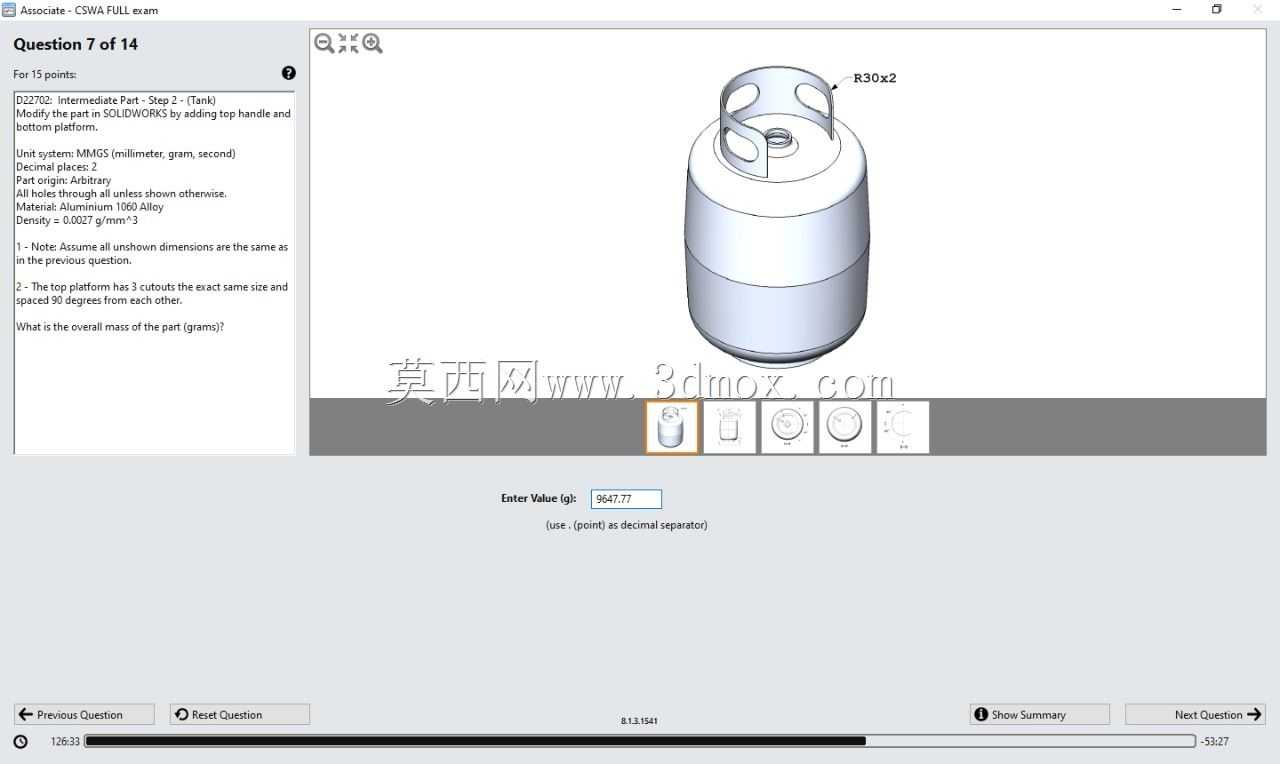1280x764 pixels.
Task: Select the third drawing thumbnail
Action: click(787, 427)
